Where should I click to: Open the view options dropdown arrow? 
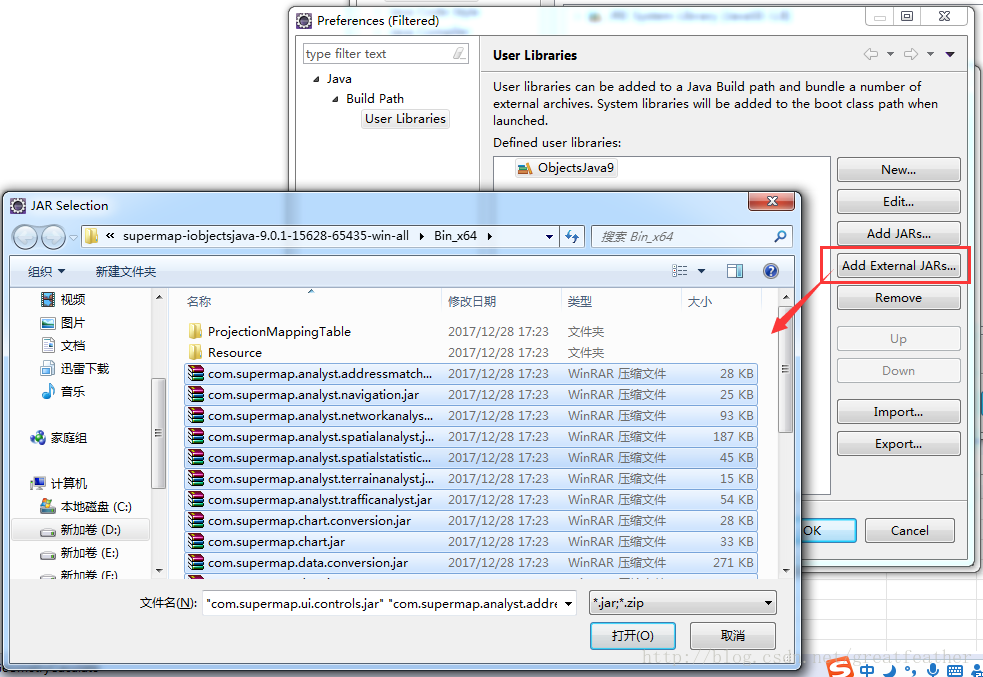(702, 271)
